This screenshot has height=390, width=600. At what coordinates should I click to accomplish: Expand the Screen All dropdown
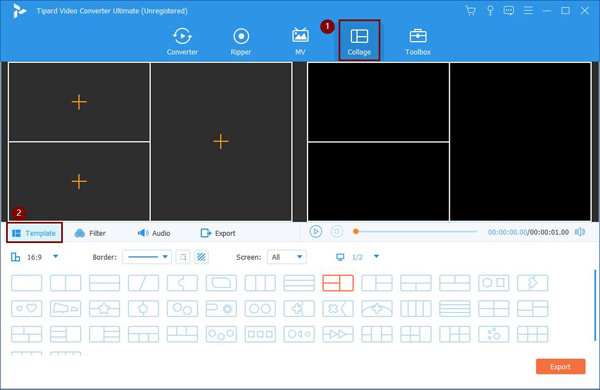tap(287, 257)
